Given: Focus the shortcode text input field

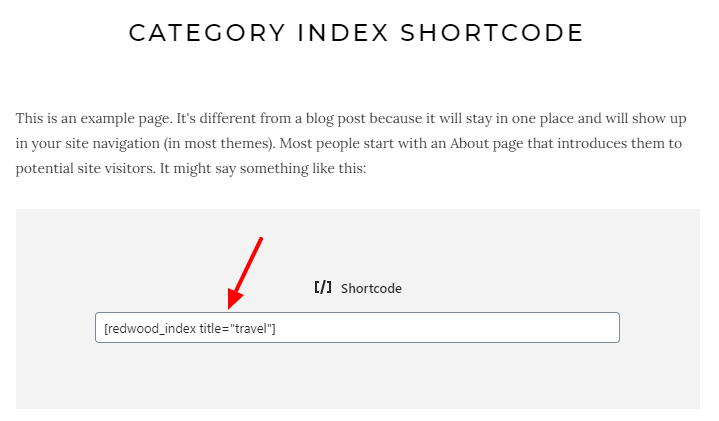Looking at the screenshot, I should 357,327.
